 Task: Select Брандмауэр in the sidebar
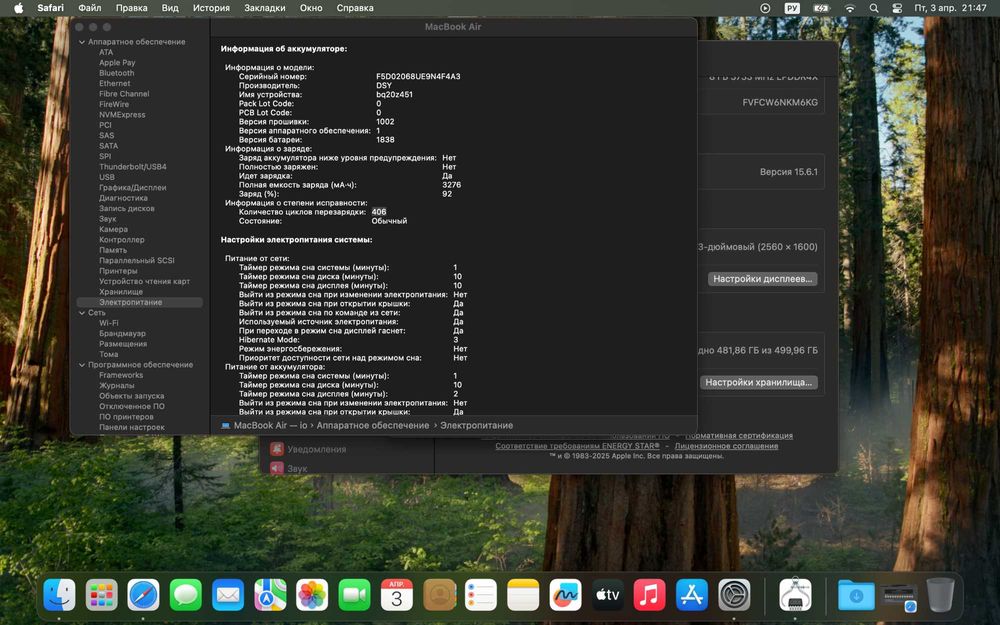(122, 334)
